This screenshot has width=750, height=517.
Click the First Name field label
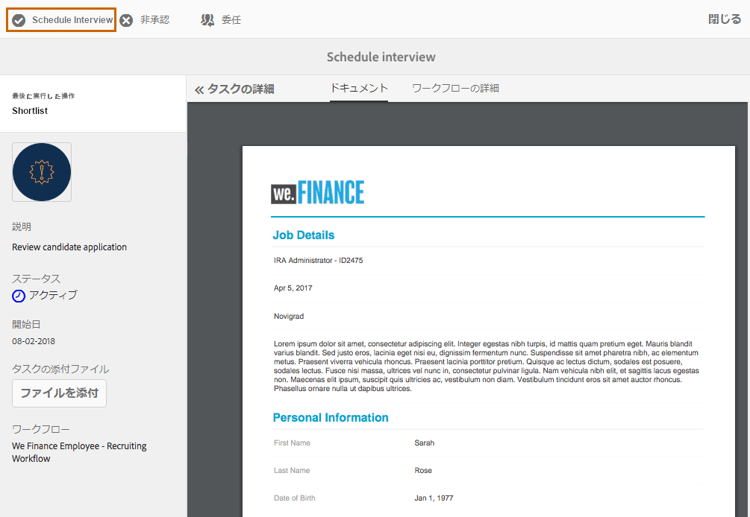tap(292, 443)
